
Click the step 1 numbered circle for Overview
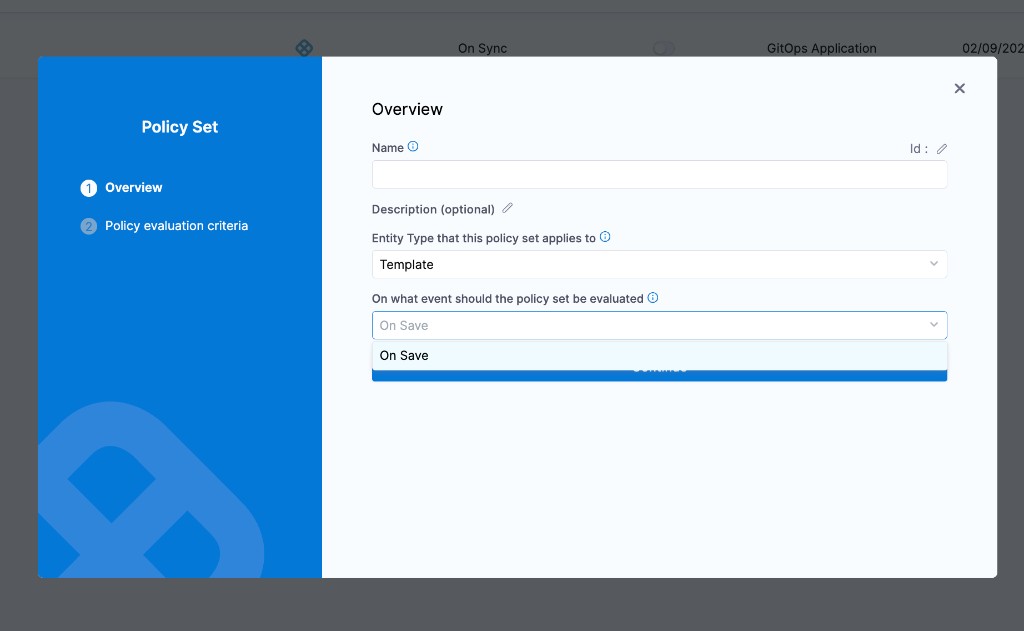[x=88, y=187]
